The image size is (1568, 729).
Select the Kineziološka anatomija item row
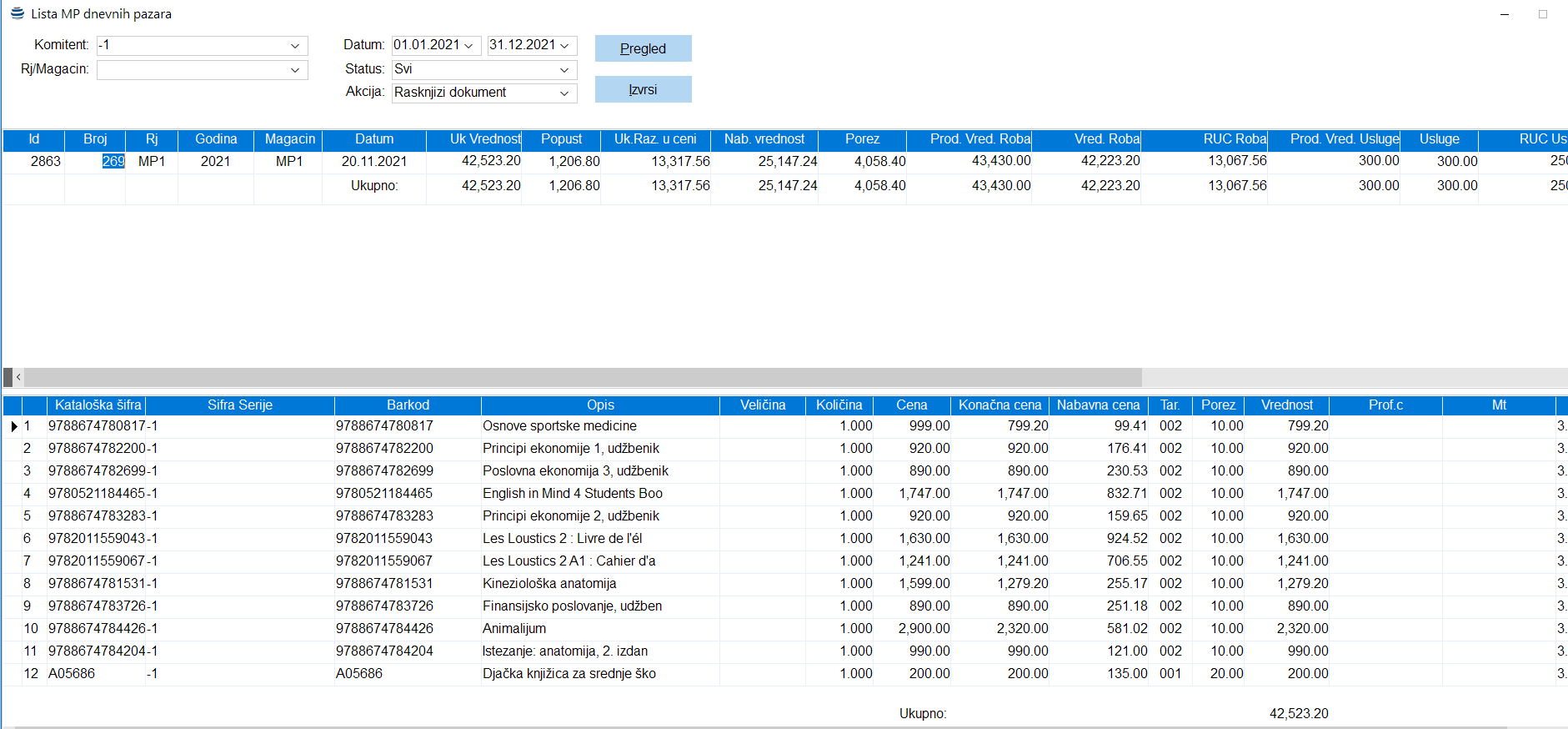[549, 584]
